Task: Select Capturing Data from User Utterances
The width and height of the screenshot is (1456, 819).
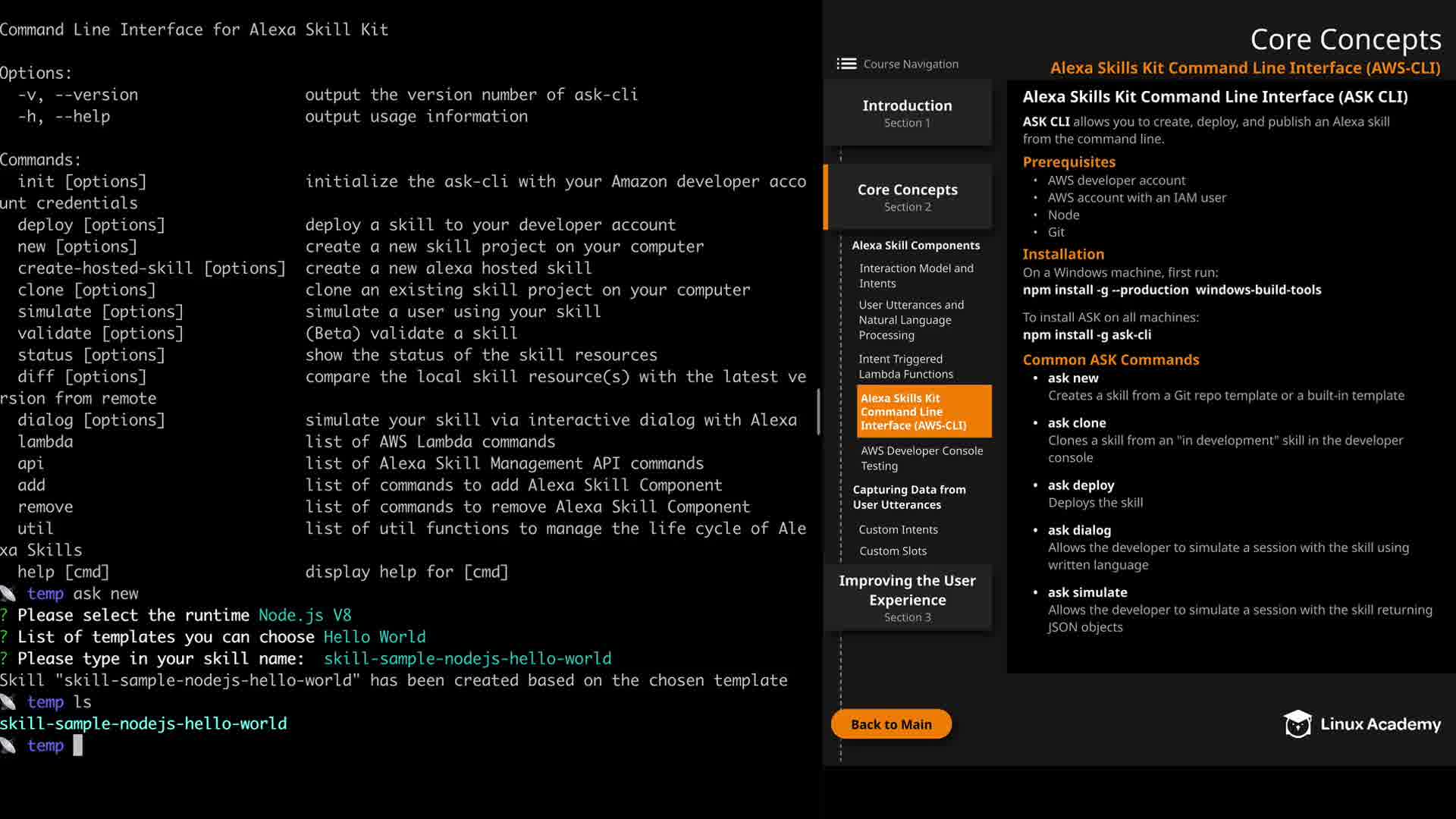Action: point(908,497)
